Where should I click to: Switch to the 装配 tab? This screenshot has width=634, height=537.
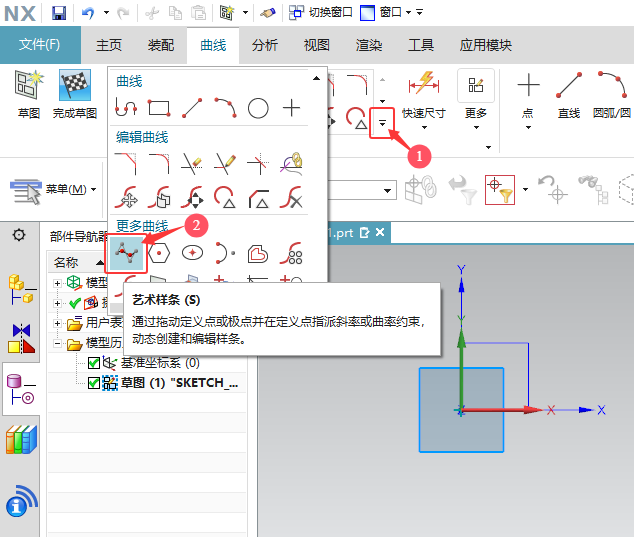(x=161, y=45)
